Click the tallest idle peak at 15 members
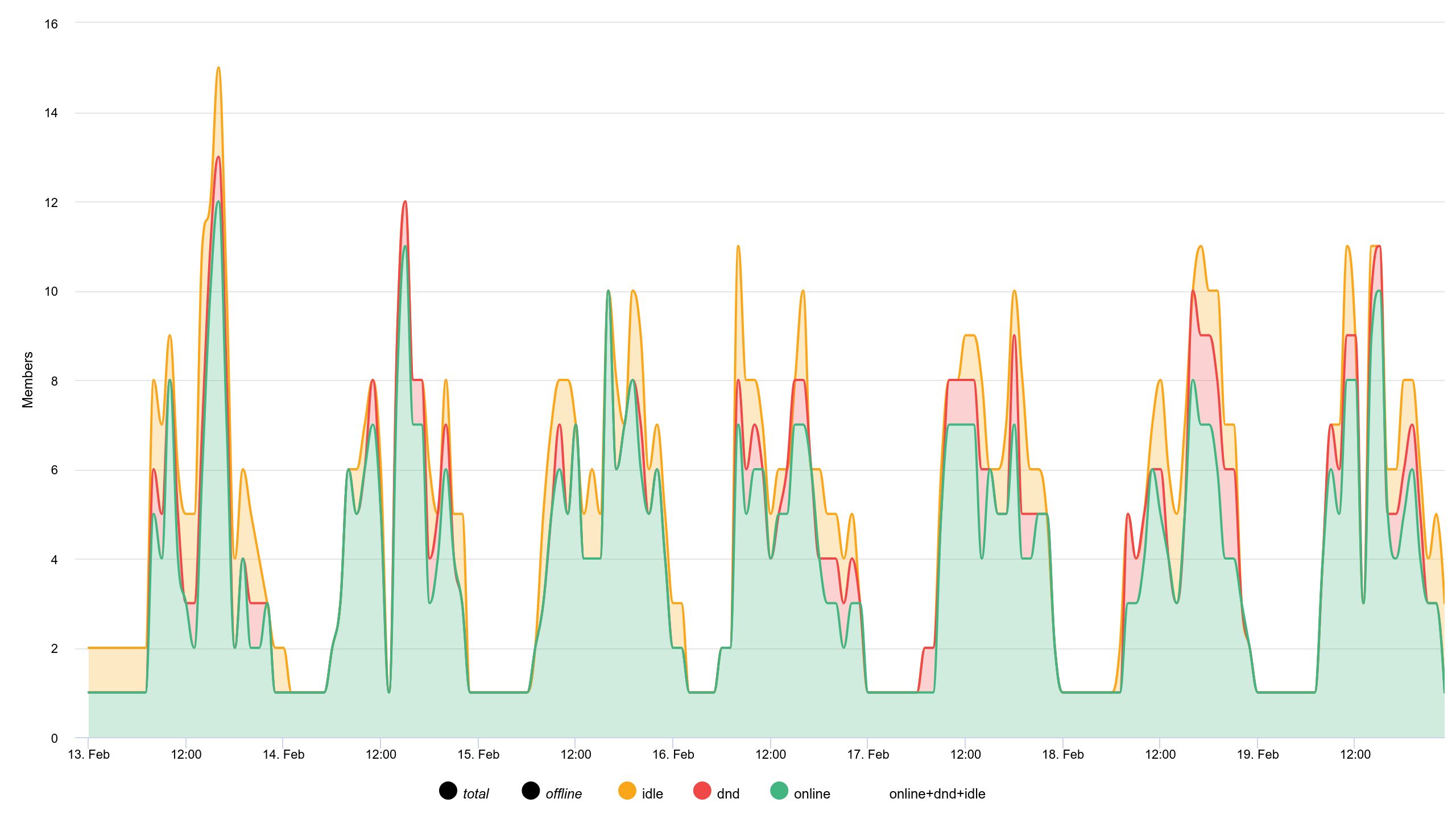Image resolution: width=1456 pixels, height=819 pixels. [x=218, y=68]
